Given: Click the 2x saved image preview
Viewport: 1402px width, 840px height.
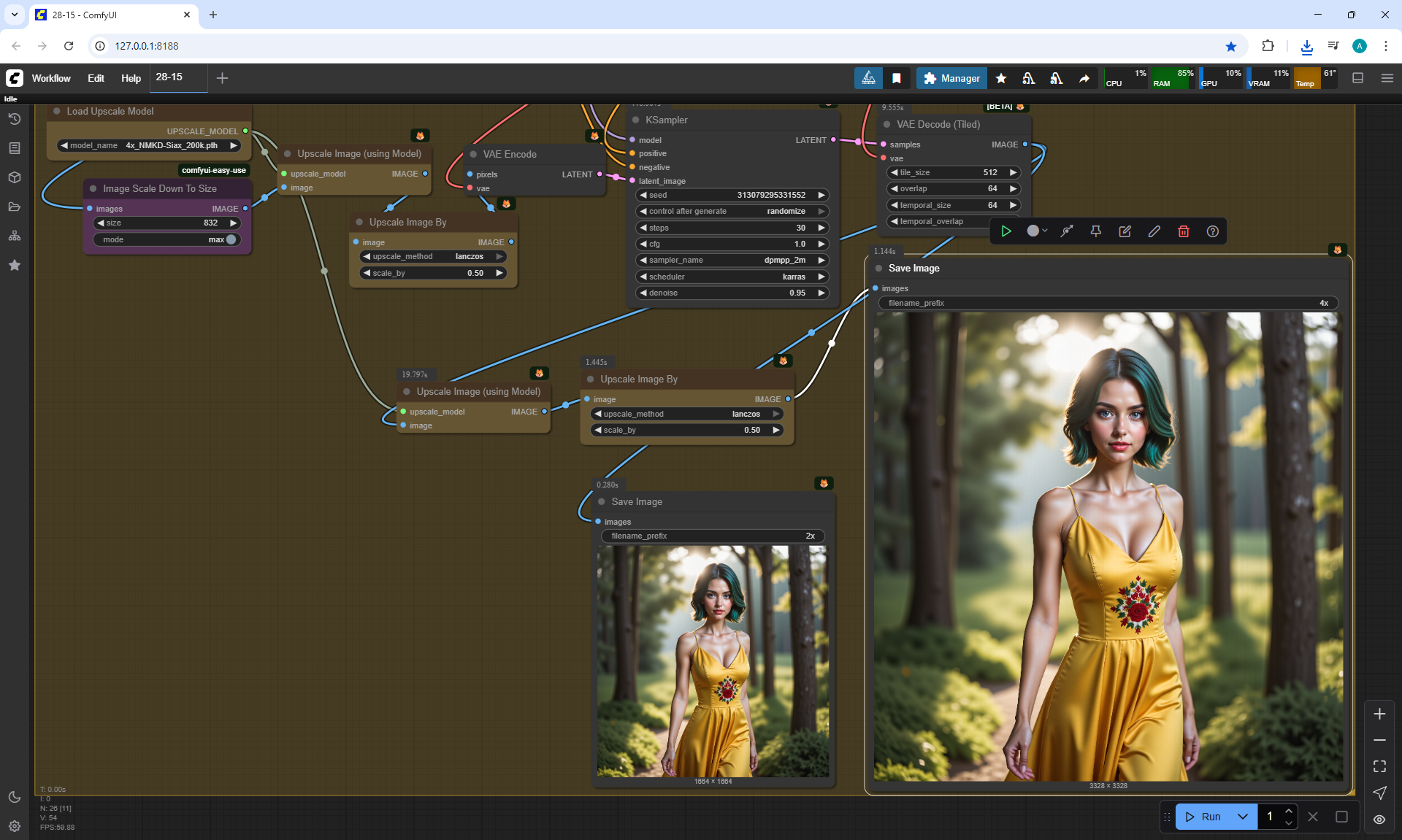Looking at the screenshot, I should (x=713, y=661).
